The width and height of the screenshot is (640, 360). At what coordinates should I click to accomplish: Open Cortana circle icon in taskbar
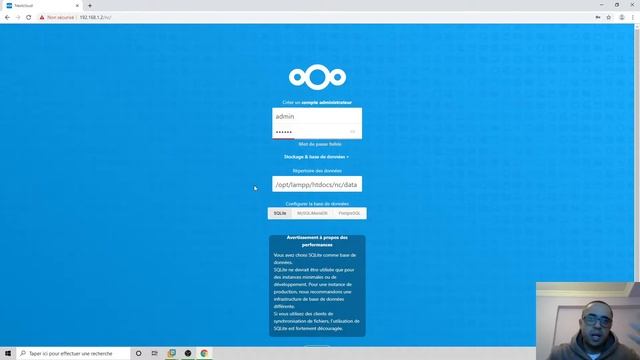pyautogui.click(x=139, y=353)
